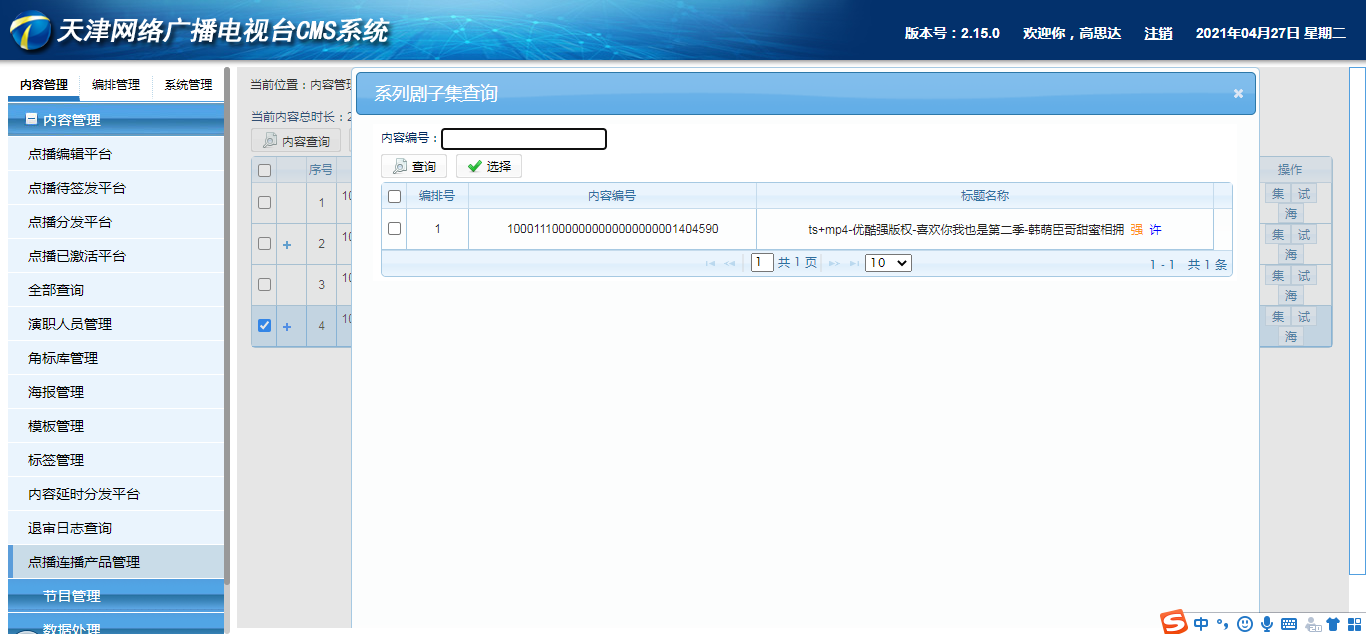The height and width of the screenshot is (634, 1366).
Task: Click the magnifier 查询 button in the dialog
Action: tap(414, 167)
